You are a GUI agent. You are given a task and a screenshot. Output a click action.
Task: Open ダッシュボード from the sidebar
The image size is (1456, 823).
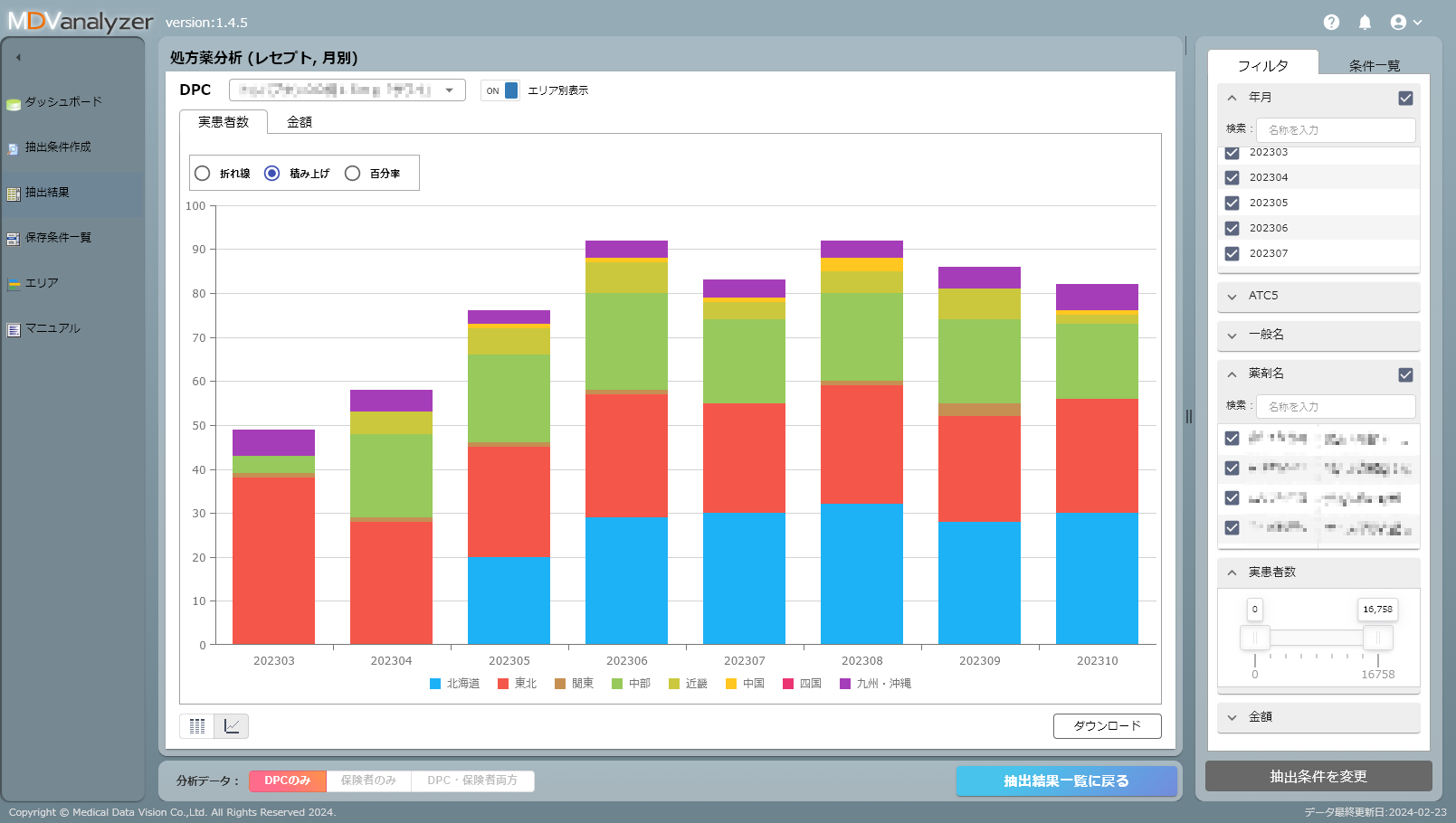click(62, 102)
